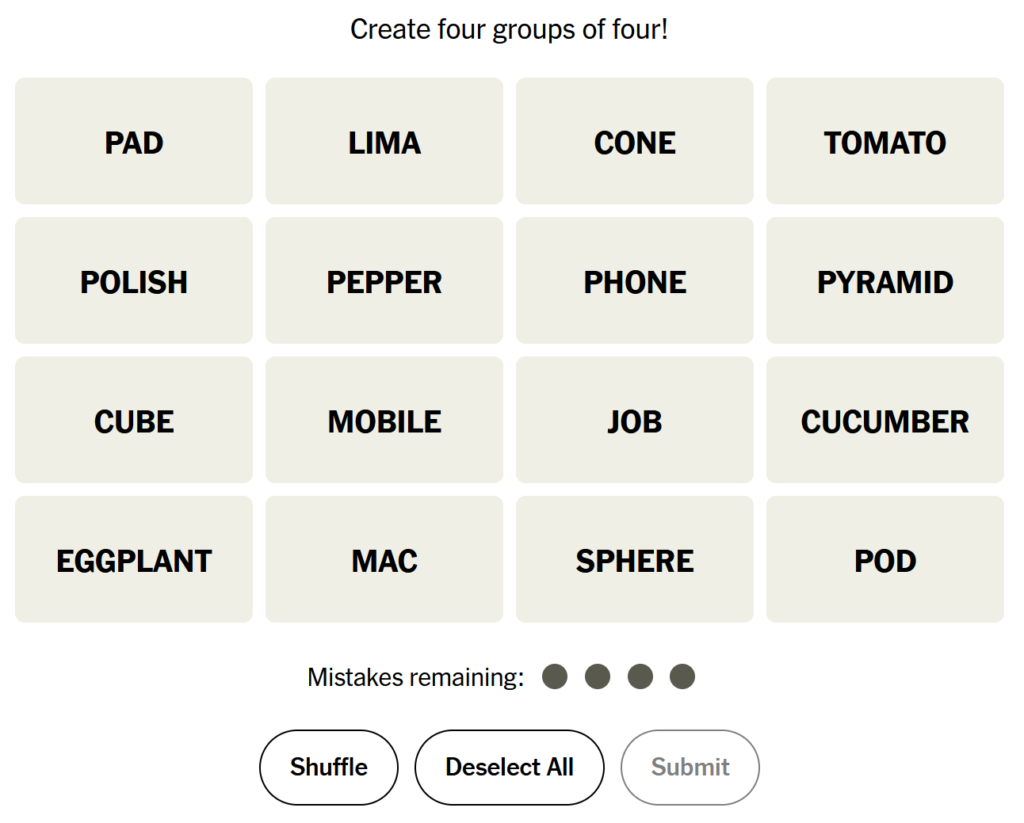The height and width of the screenshot is (823, 1024).
Task: Pick the CONE tile
Action: [634, 142]
